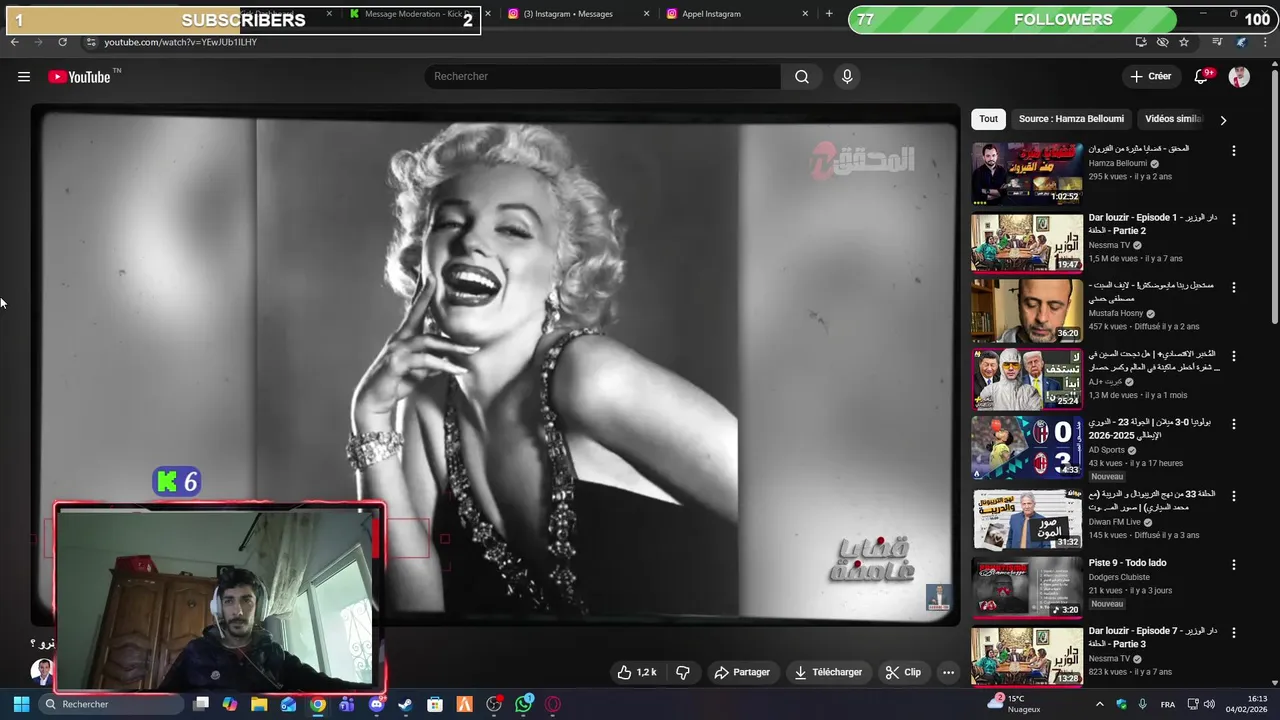This screenshot has height=720, width=1280.
Task: Open options for AJ+ suggested video
Action: 1233,356
